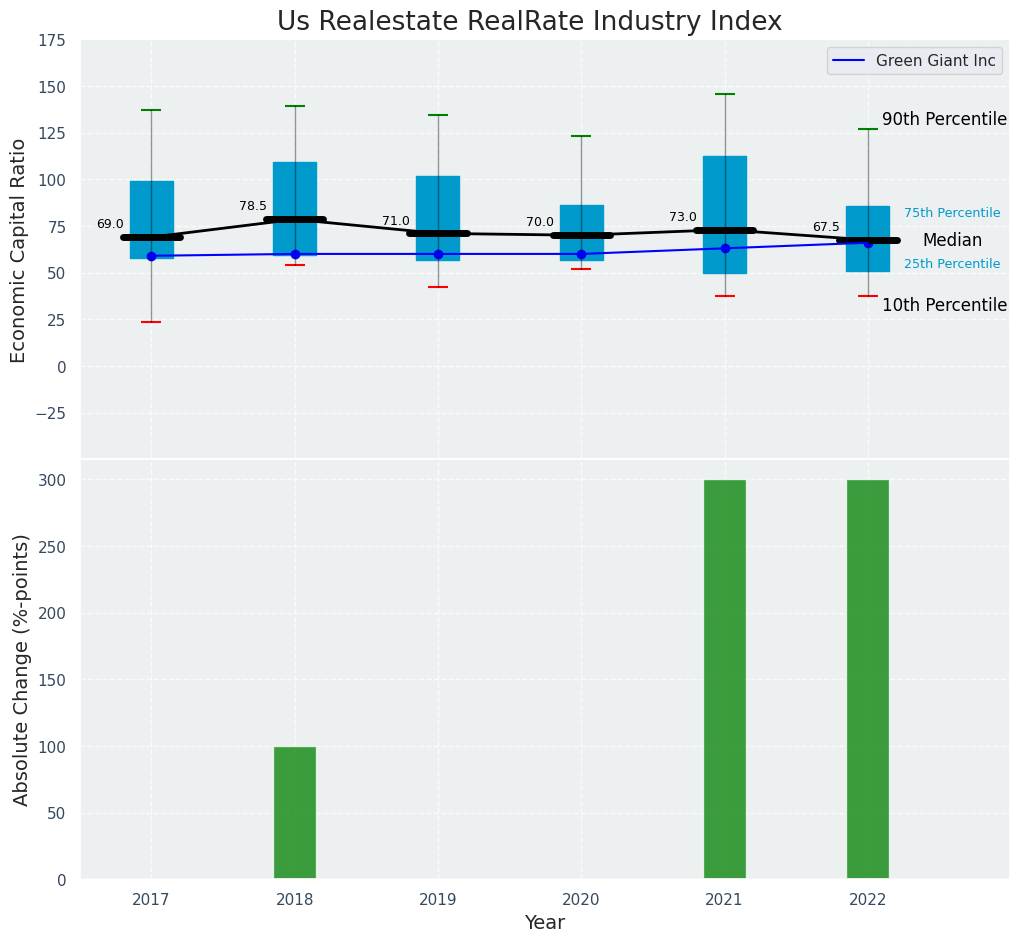Click the Green Giant Inc legend entry
Screen dimensions: 1019x942
click(x=935, y=61)
